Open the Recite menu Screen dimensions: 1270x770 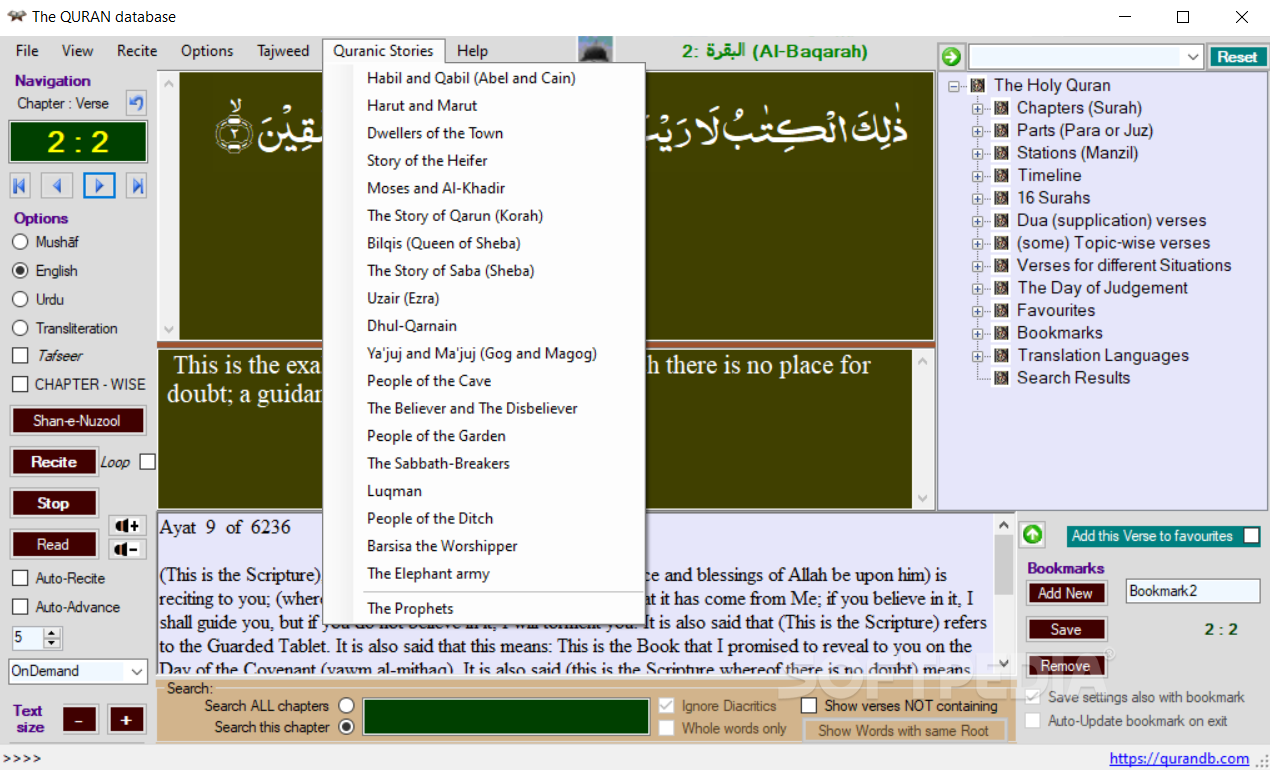137,51
